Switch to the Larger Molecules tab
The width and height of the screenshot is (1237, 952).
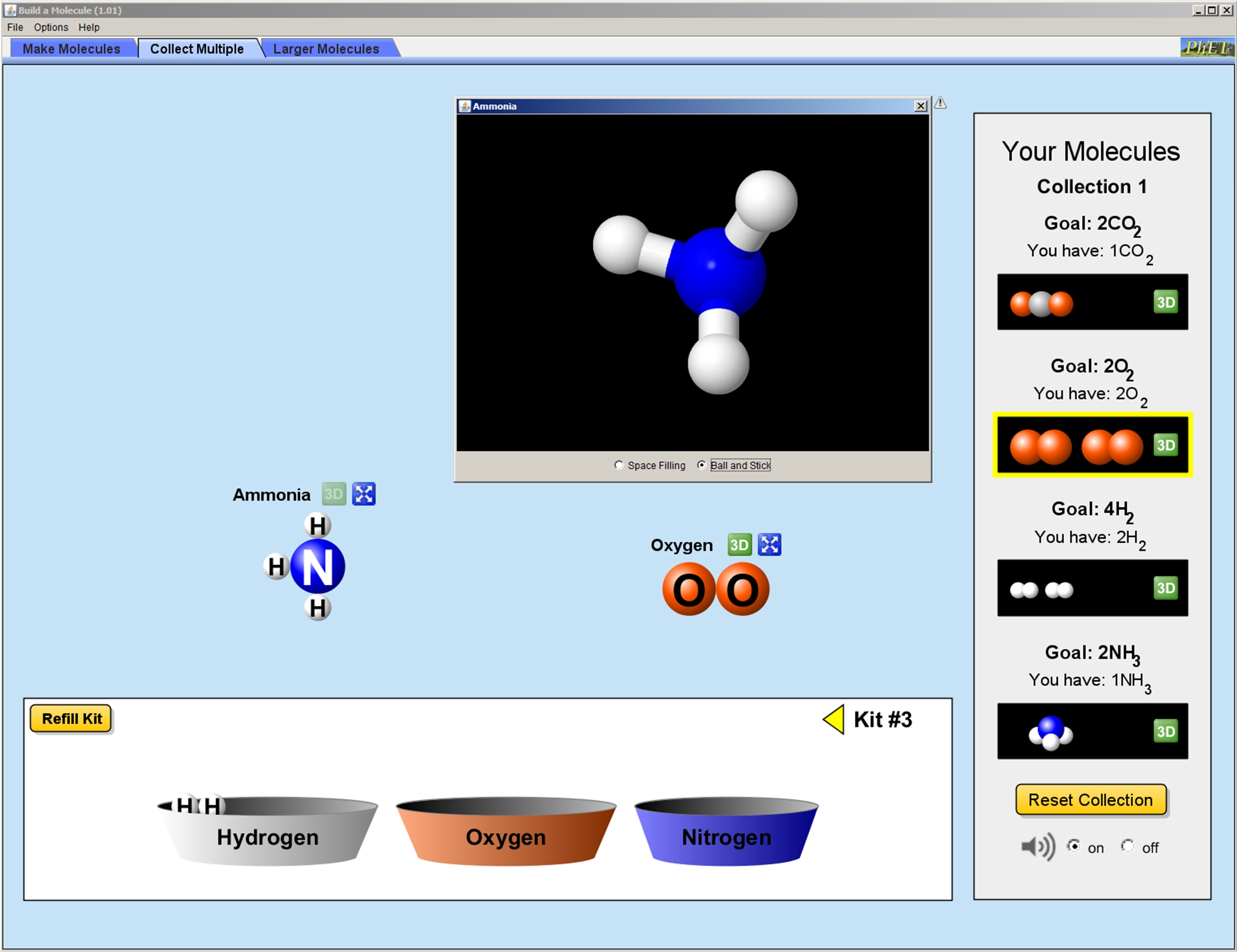click(x=326, y=49)
